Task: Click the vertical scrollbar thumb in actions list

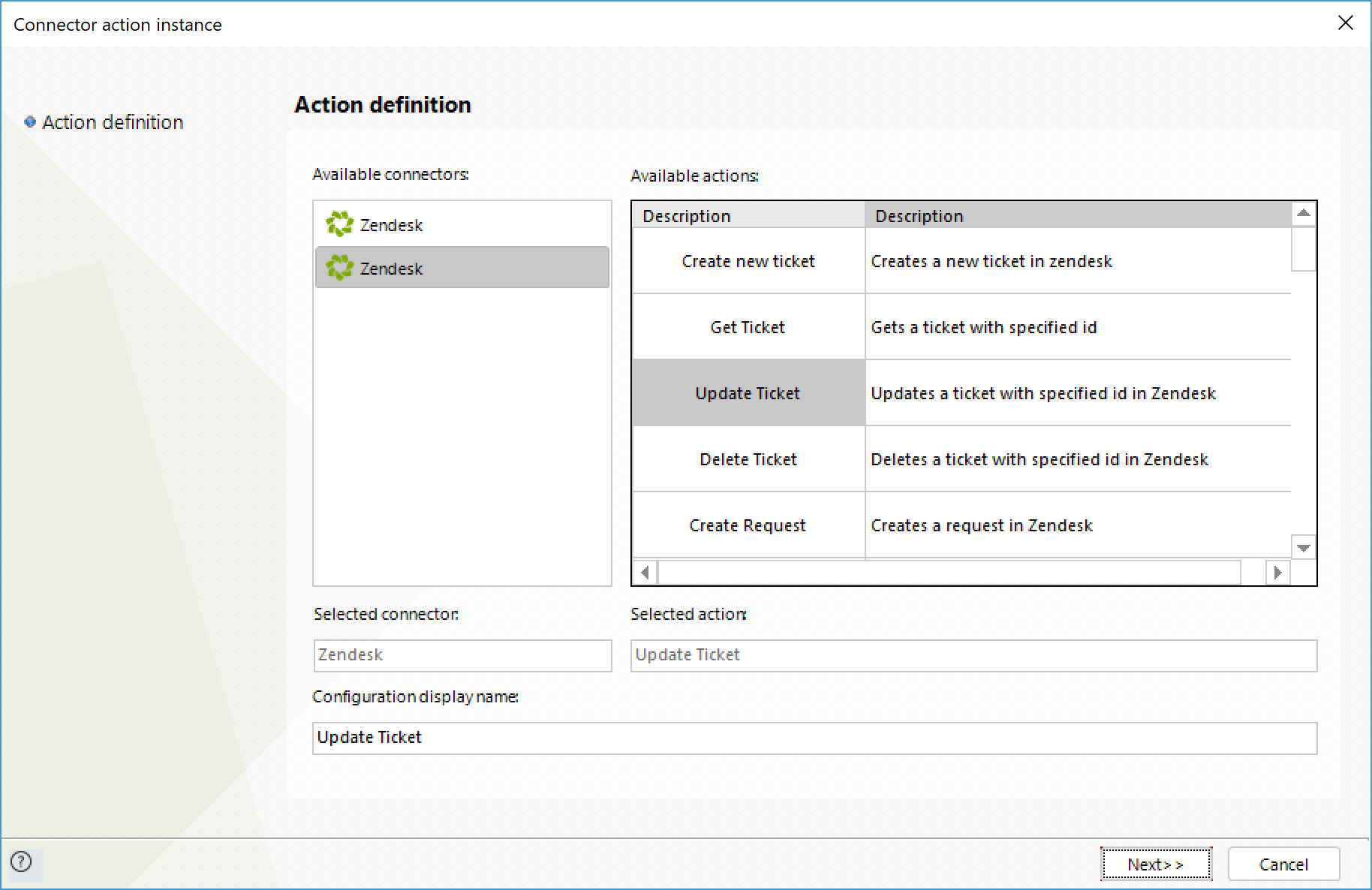Action: 1304,248
